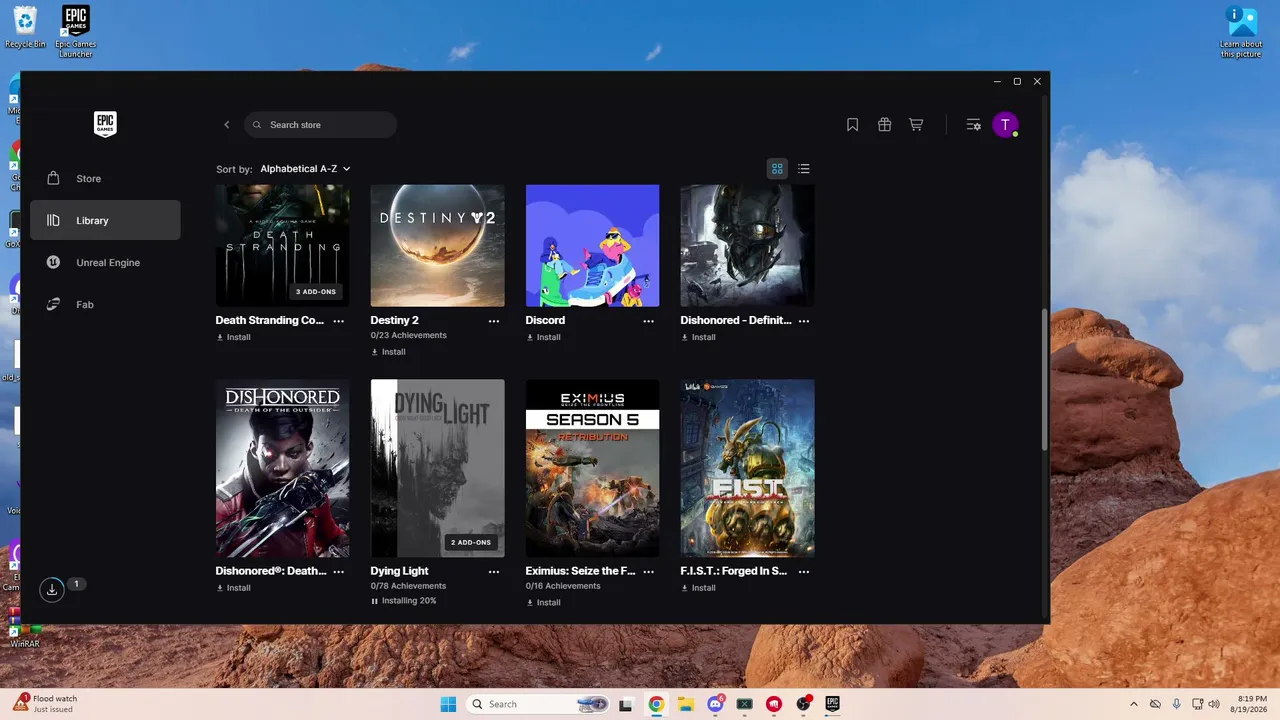
Task: Open the Recycle Bin desktop icon
Action: click(x=25, y=27)
